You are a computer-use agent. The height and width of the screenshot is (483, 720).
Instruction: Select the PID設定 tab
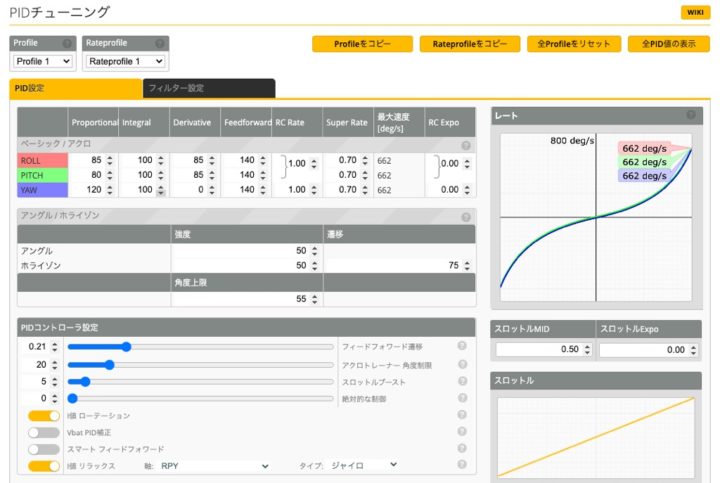click(x=75, y=89)
